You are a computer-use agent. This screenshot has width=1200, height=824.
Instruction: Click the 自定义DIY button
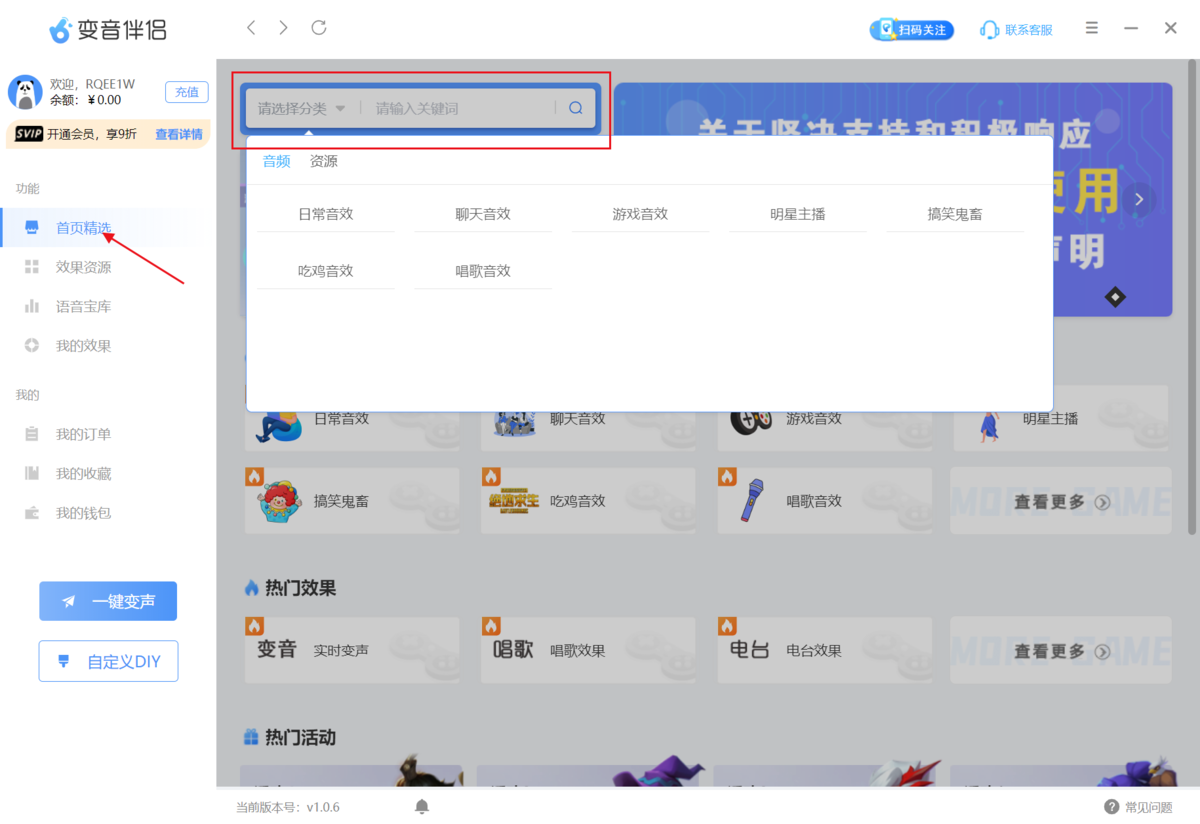[x=108, y=661]
